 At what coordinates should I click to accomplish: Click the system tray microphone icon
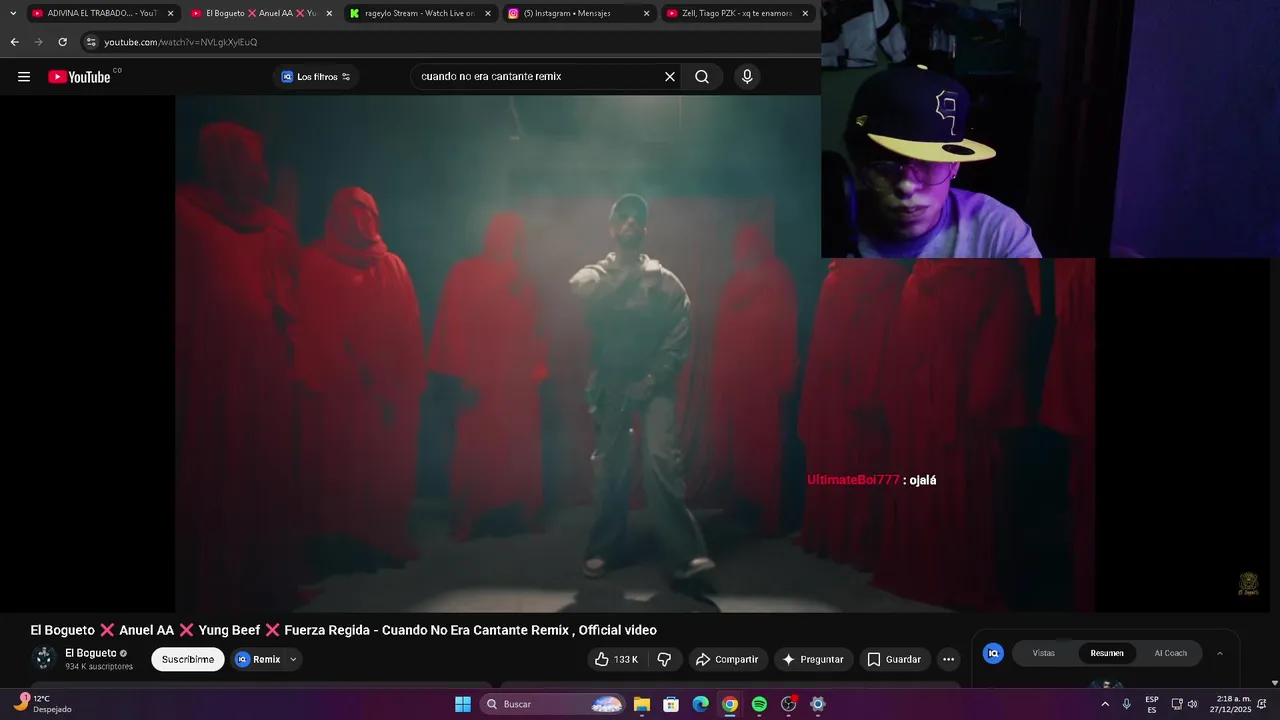1127,704
